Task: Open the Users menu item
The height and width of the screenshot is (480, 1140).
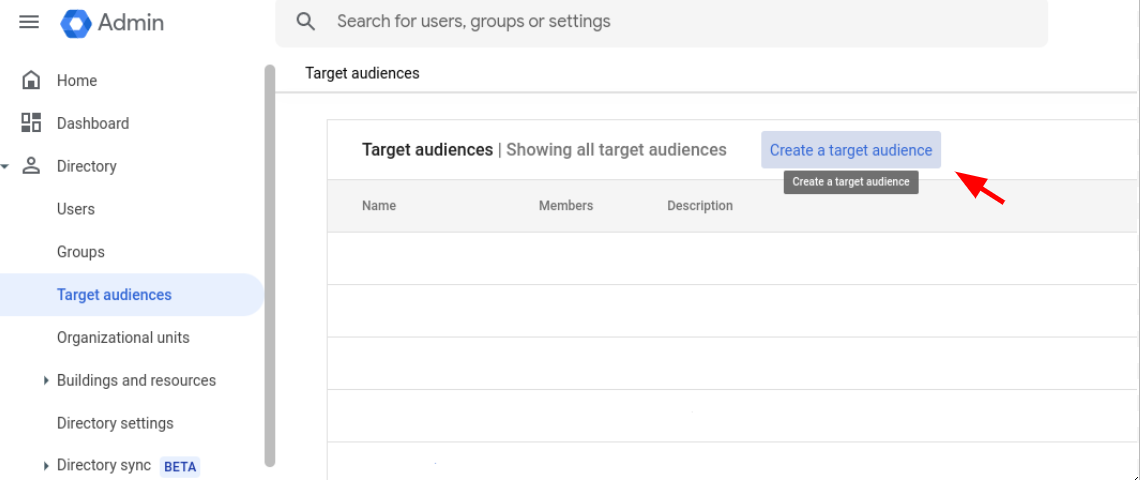Action: pos(76,209)
